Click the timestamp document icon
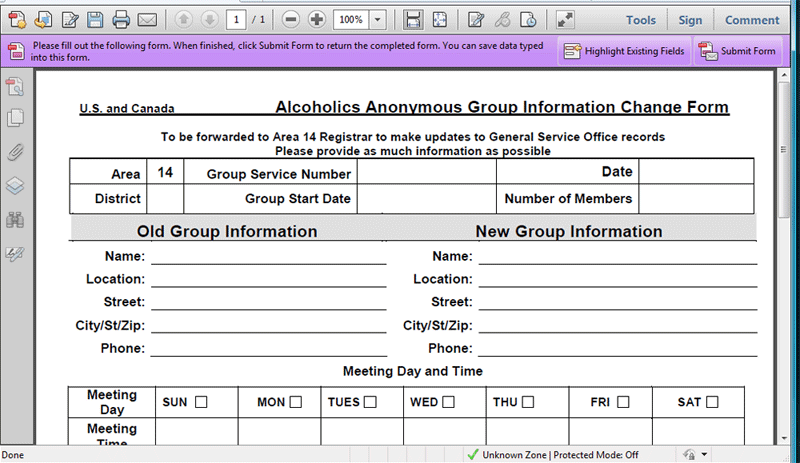 click(x=528, y=20)
